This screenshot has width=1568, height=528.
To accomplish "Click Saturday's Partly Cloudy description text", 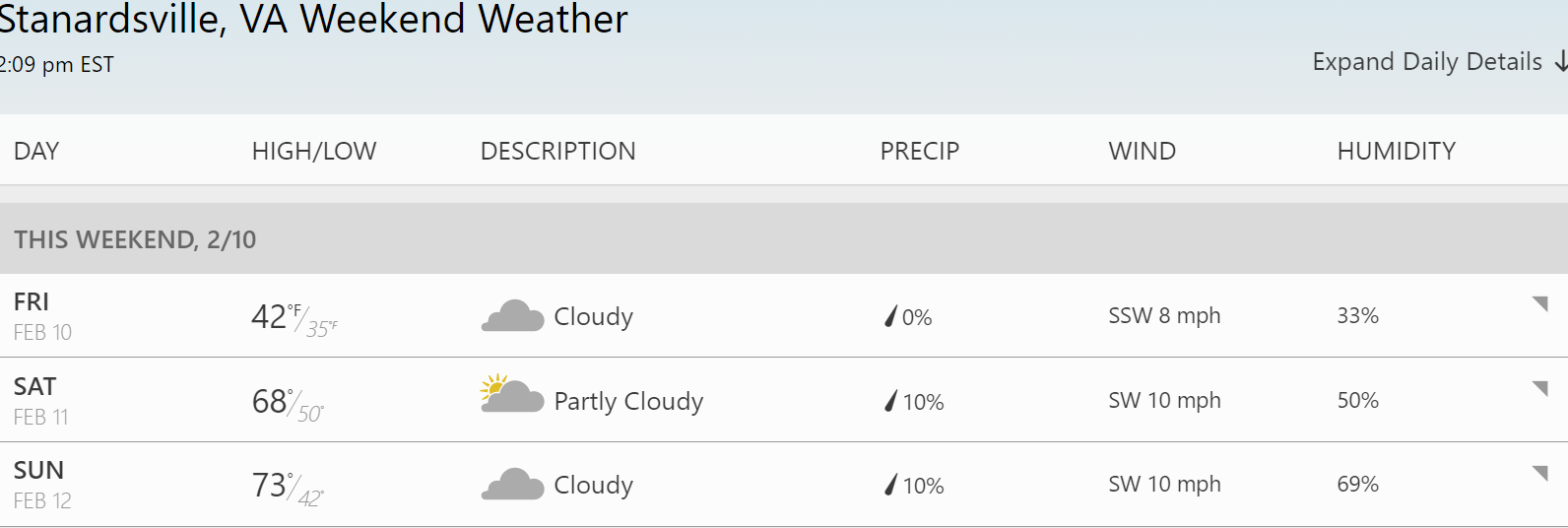I will [628, 401].
